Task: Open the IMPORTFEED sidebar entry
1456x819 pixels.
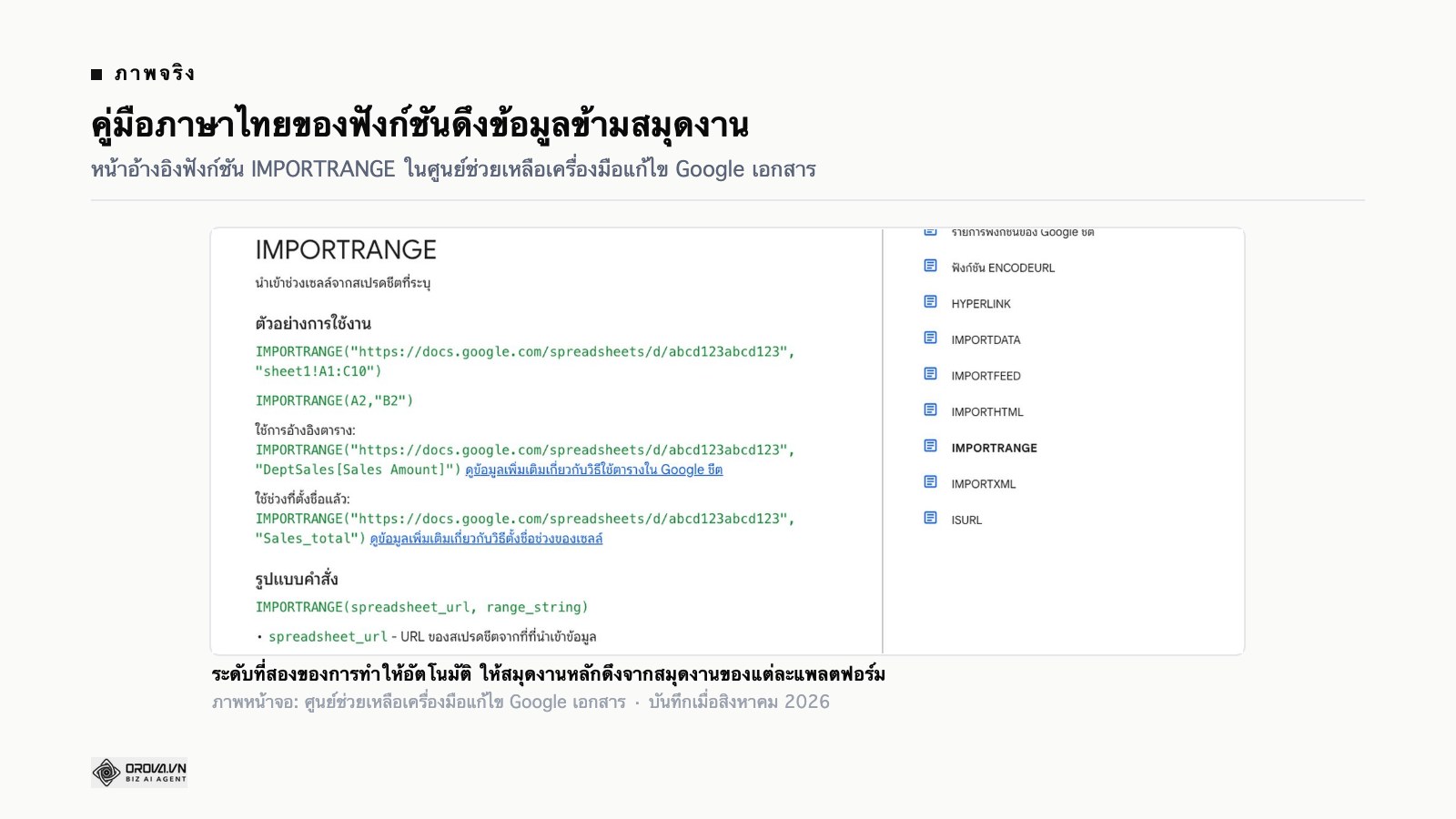Action: pyautogui.click(x=986, y=376)
